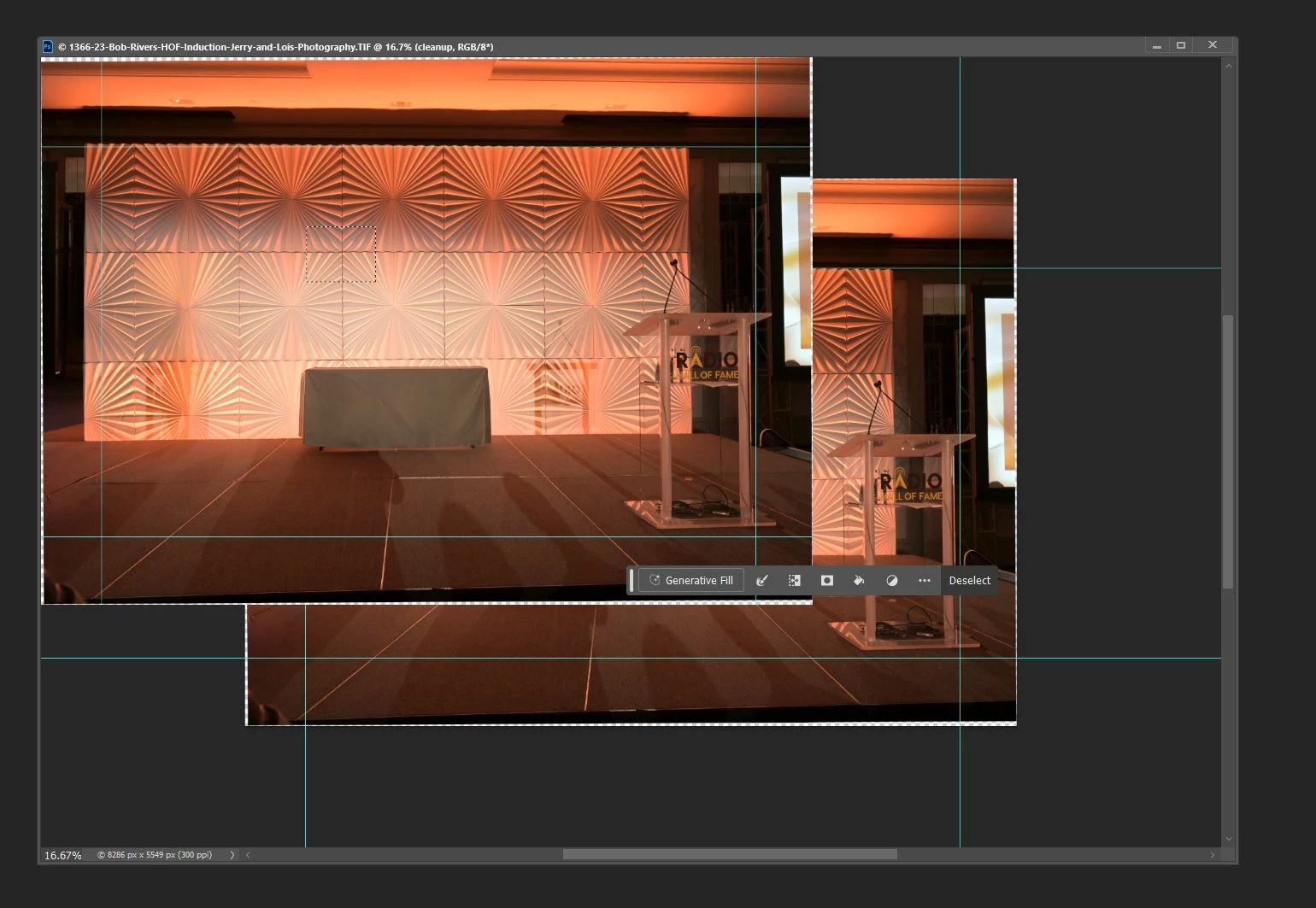Click the document title bar file name

275,47
